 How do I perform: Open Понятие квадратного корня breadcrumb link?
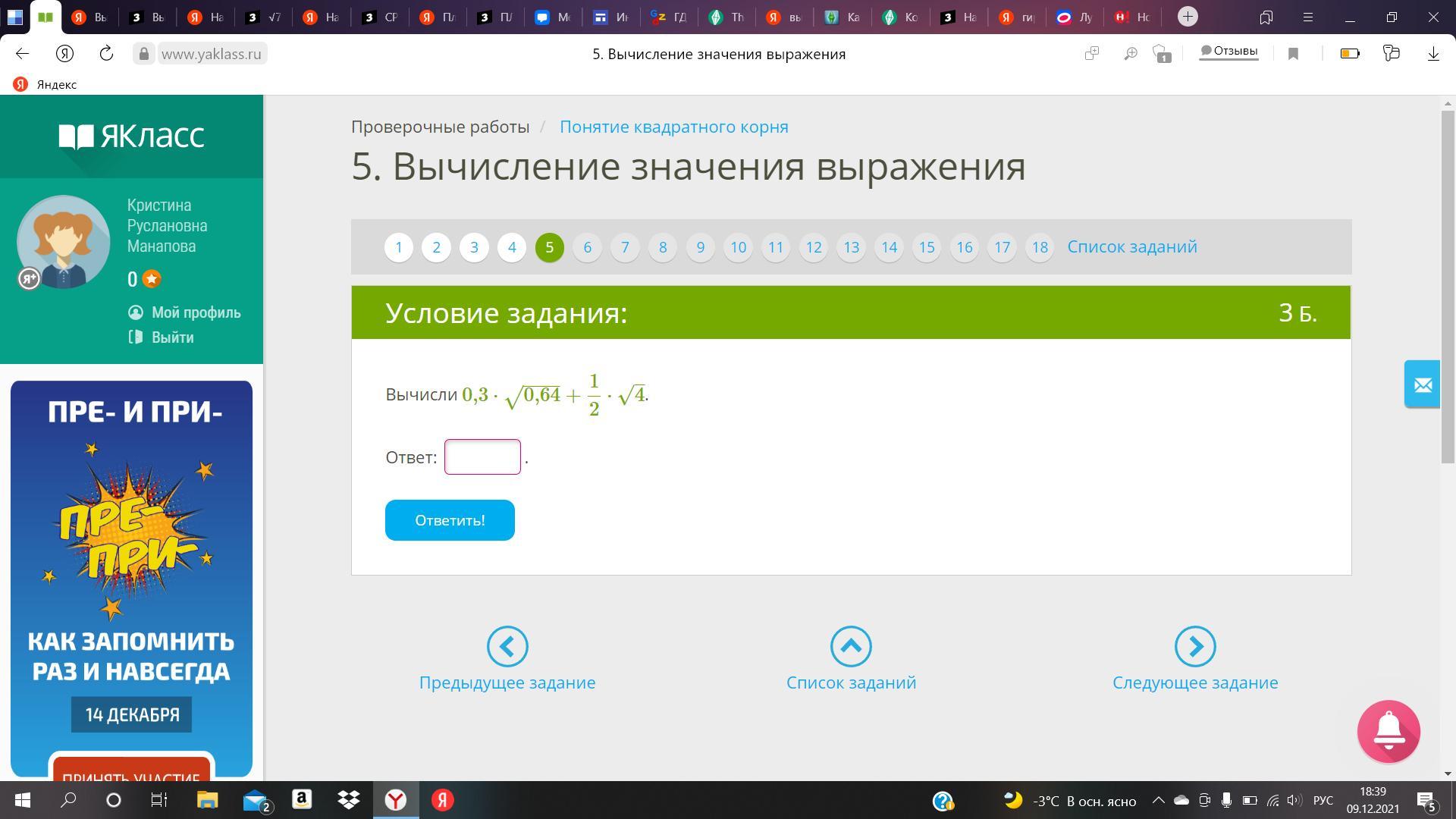tap(673, 127)
